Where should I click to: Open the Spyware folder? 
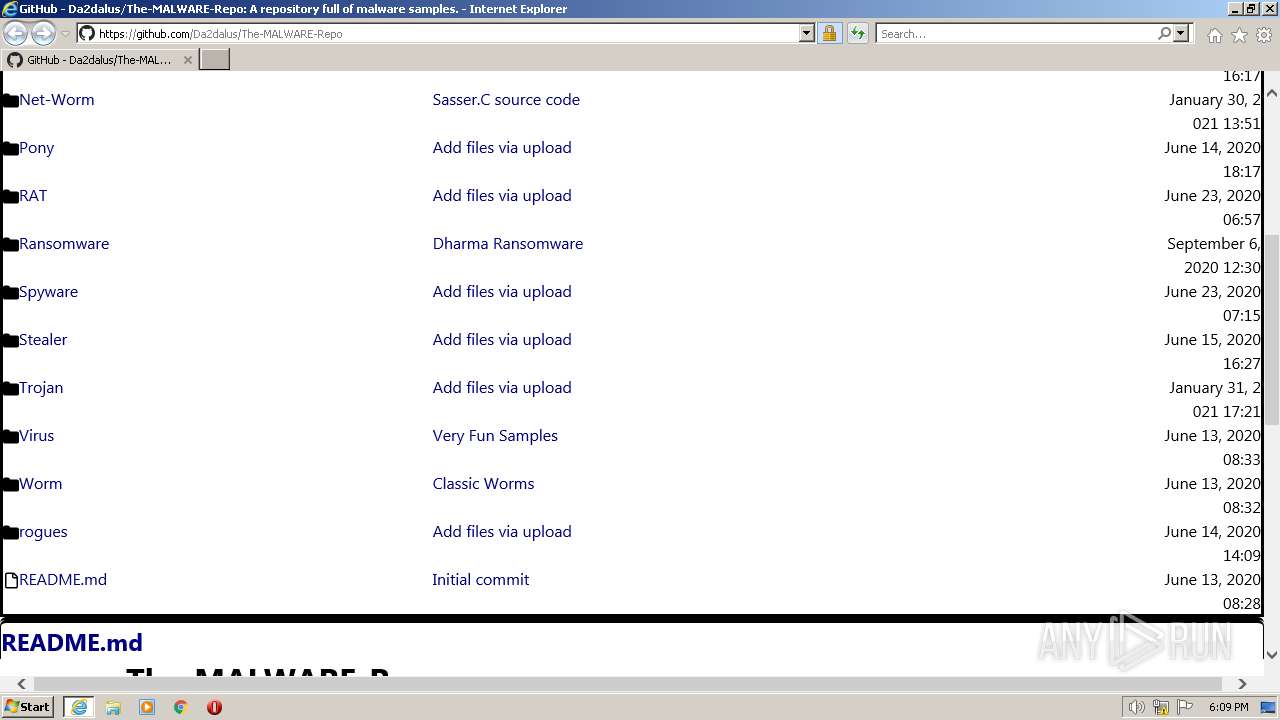tap(48, 292)
